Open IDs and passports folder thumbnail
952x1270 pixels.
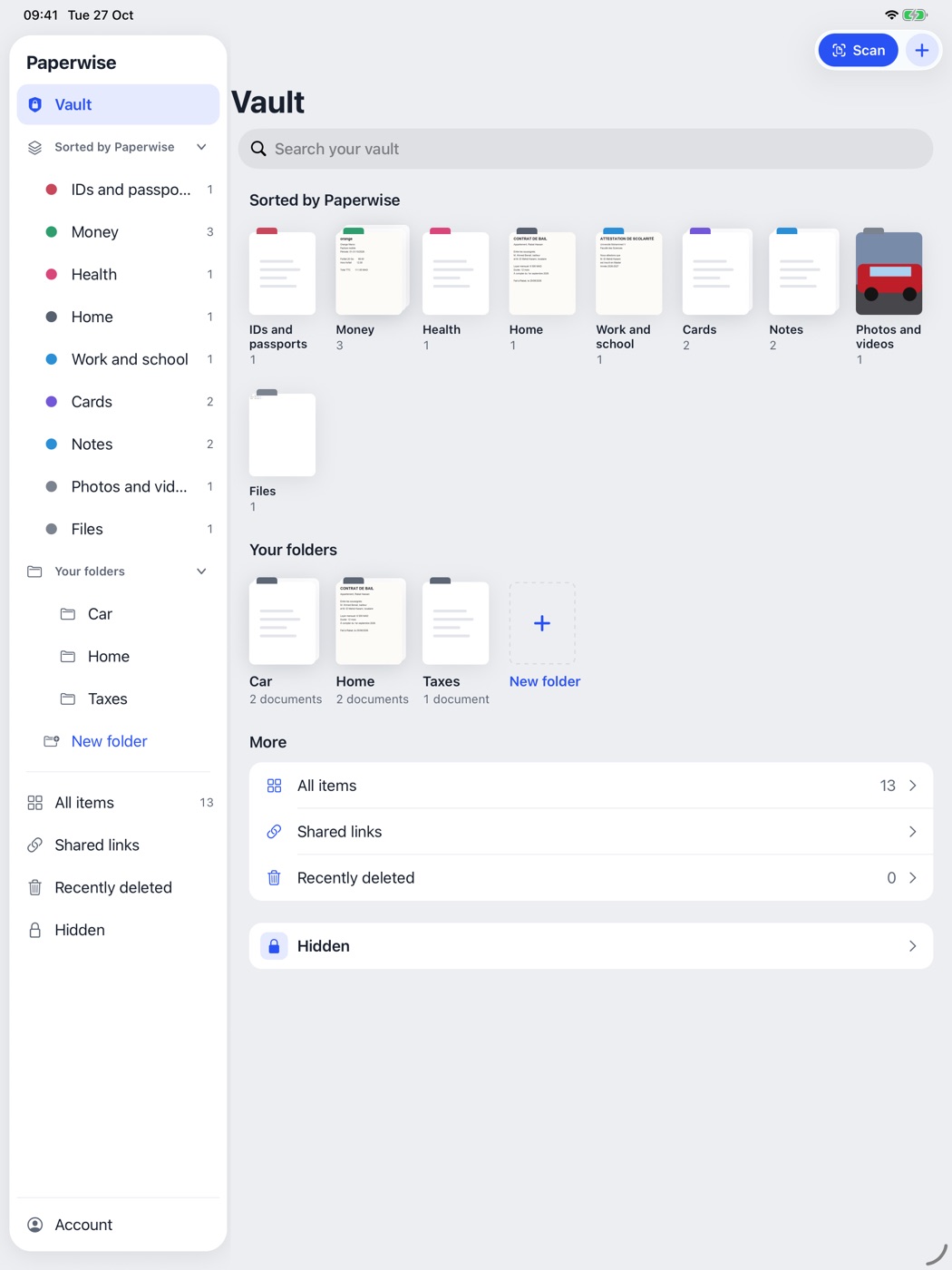tap(282, 272)
